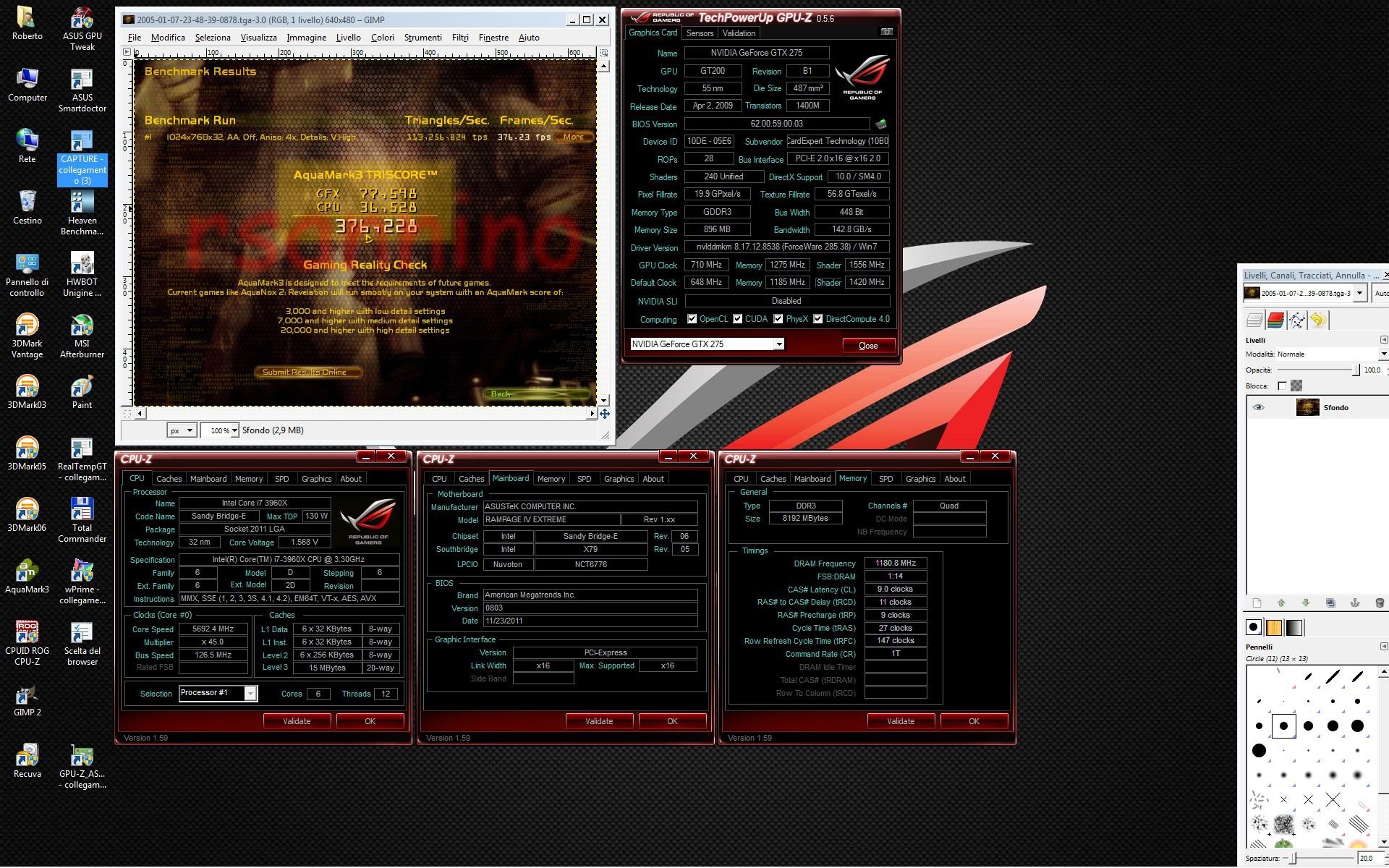Click the BIOS save chip icon in GPU-Z
This screenshot has width=1389, height=868.
pyautogui.click(x=880, y=124)
